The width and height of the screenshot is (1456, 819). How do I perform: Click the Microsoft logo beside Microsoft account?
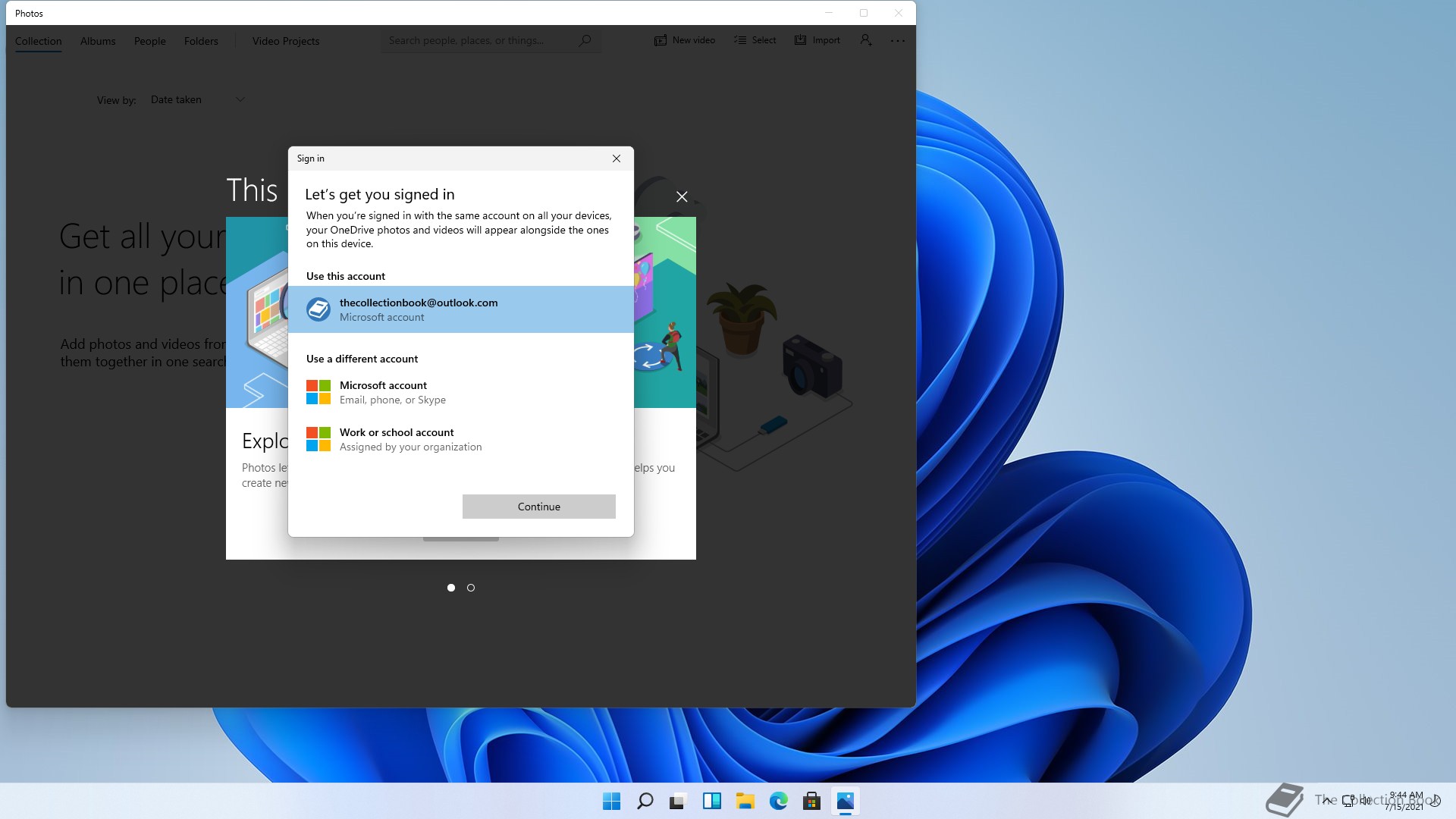click(318, 392)
